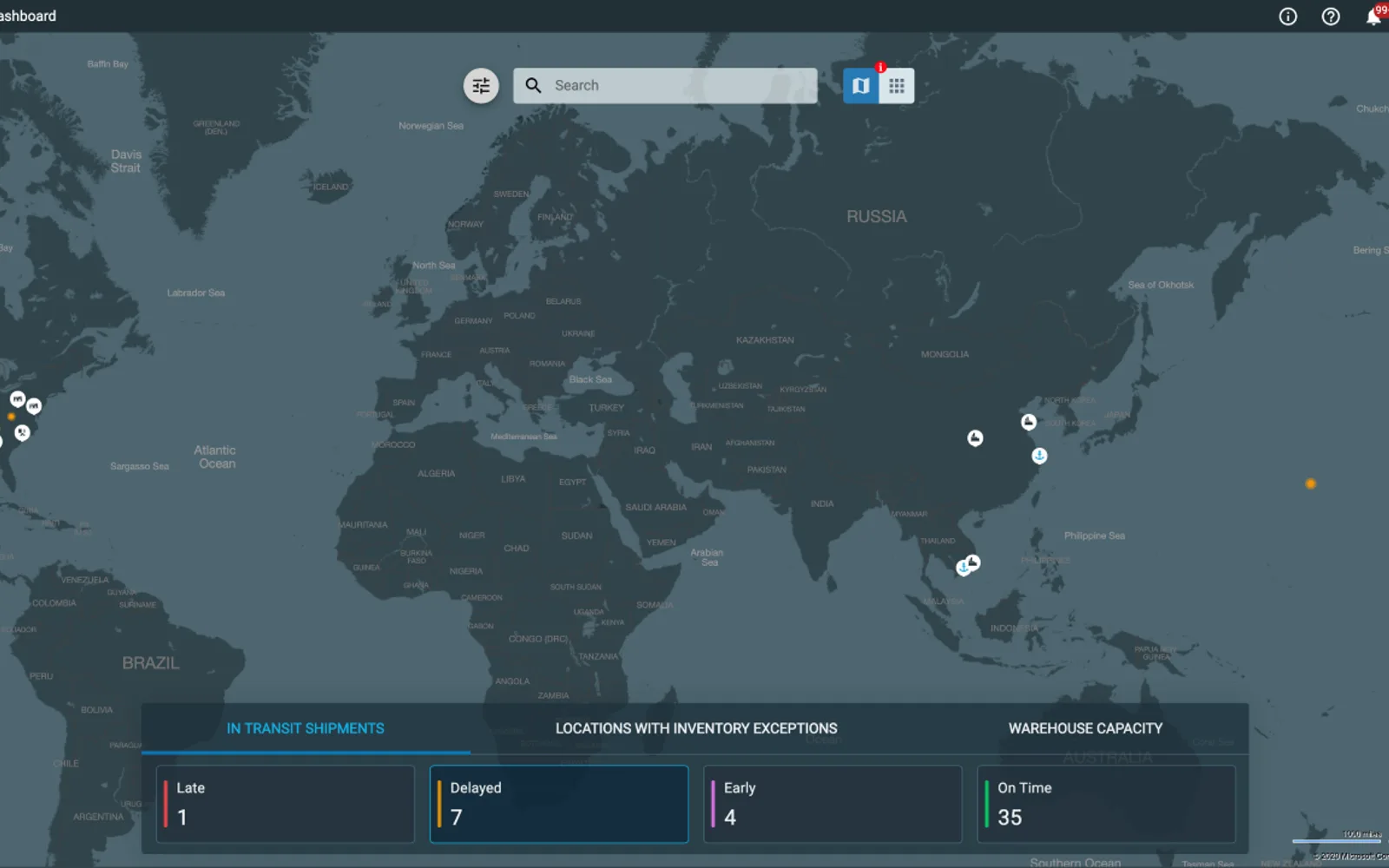Open Locations With Inventory Exceptions tab
1389x868 pixels.
pos(696,728)
